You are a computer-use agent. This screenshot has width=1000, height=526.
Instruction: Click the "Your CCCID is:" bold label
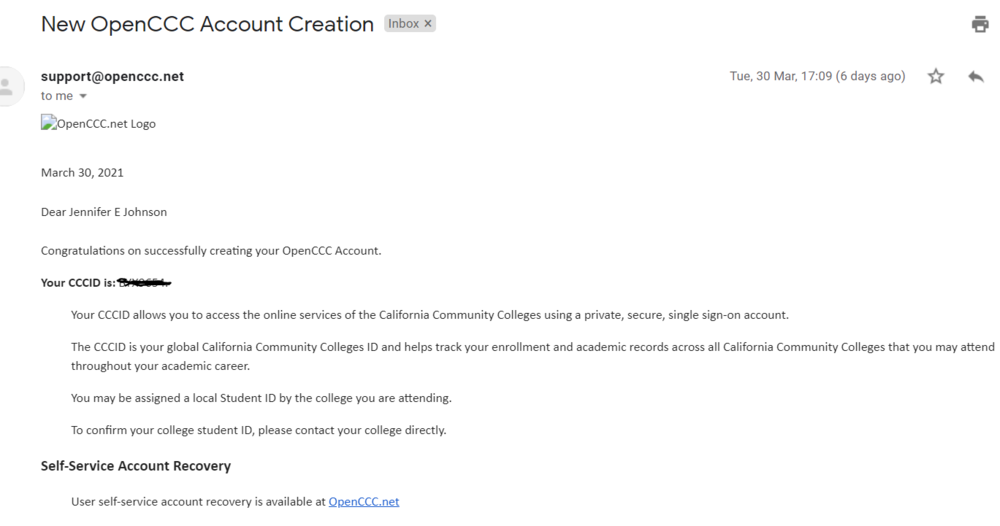pyautogui.click(x=76, y=283)
